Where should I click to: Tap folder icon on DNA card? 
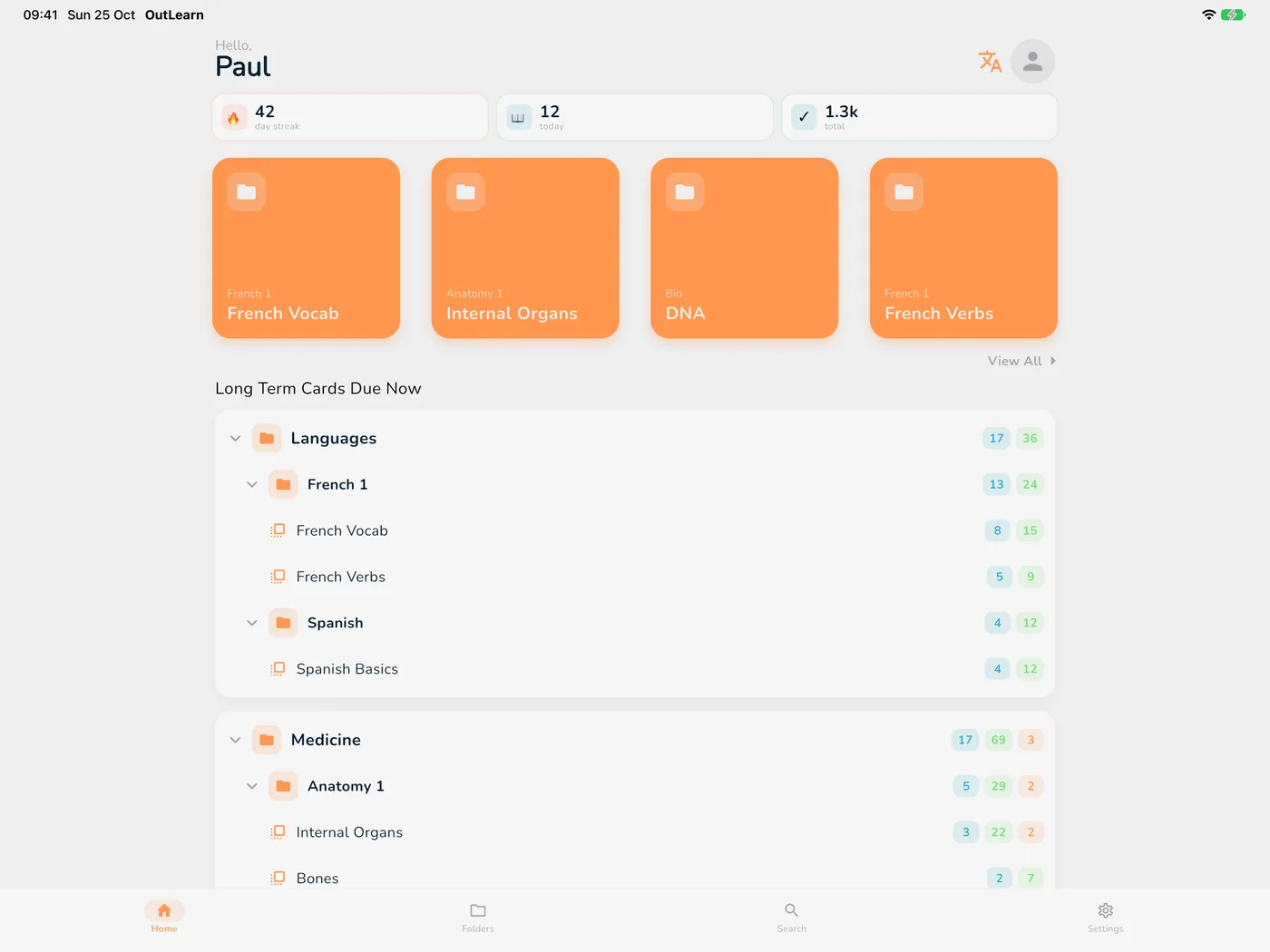point(685,192)
